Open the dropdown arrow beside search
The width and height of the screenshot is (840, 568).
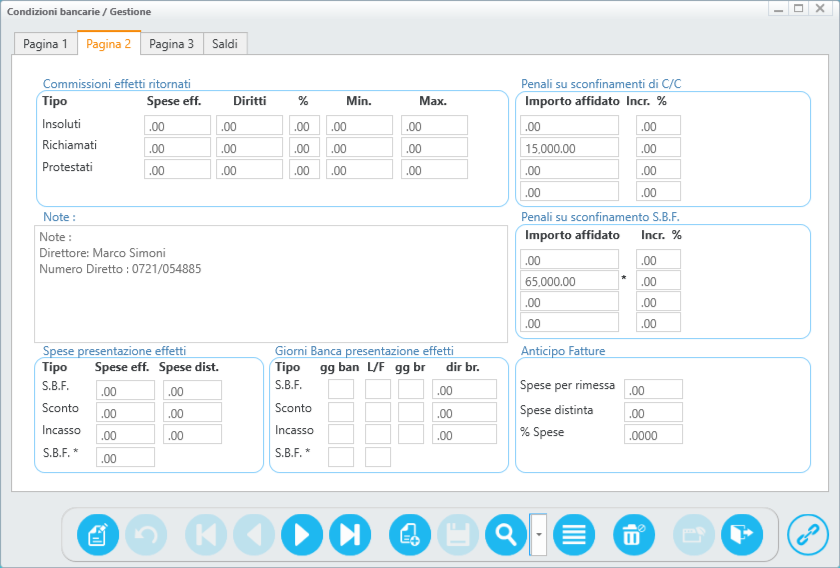(x=538, y=534)
